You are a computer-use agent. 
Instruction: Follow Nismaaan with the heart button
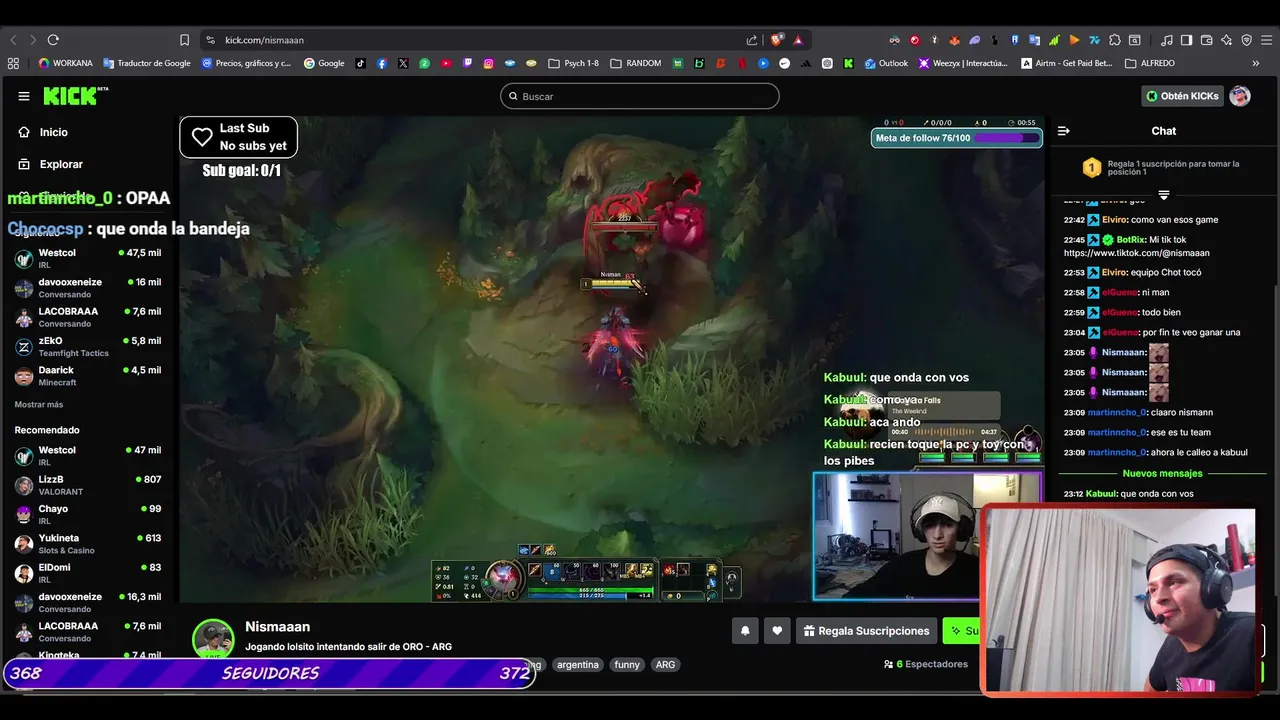click(x=777, y=631)
